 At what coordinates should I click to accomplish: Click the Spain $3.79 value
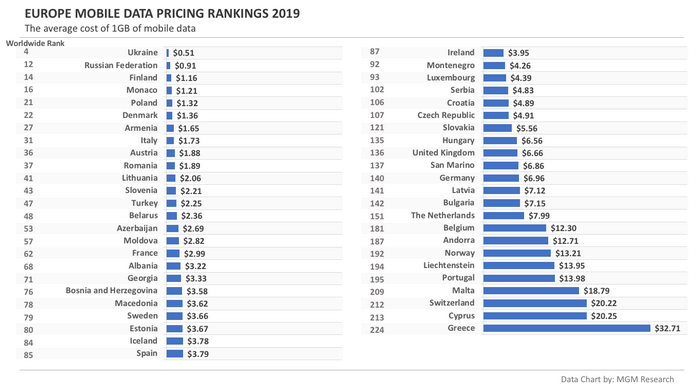198,354
